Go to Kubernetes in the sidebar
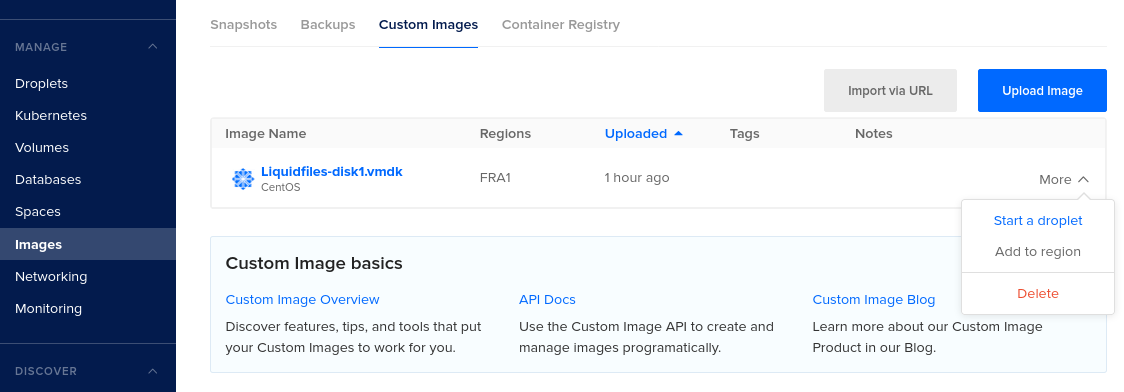The image size is (1124, 392). click(x=51, y=115)
